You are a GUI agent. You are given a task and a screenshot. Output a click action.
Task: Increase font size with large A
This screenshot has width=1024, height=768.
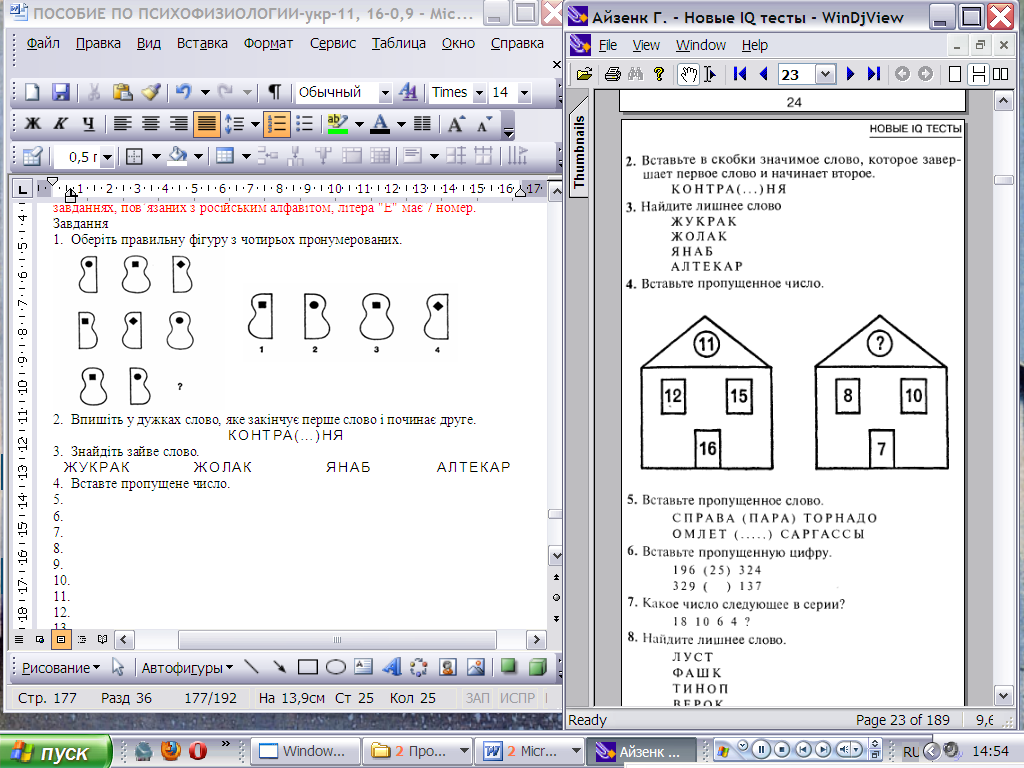tap(456, 123)
